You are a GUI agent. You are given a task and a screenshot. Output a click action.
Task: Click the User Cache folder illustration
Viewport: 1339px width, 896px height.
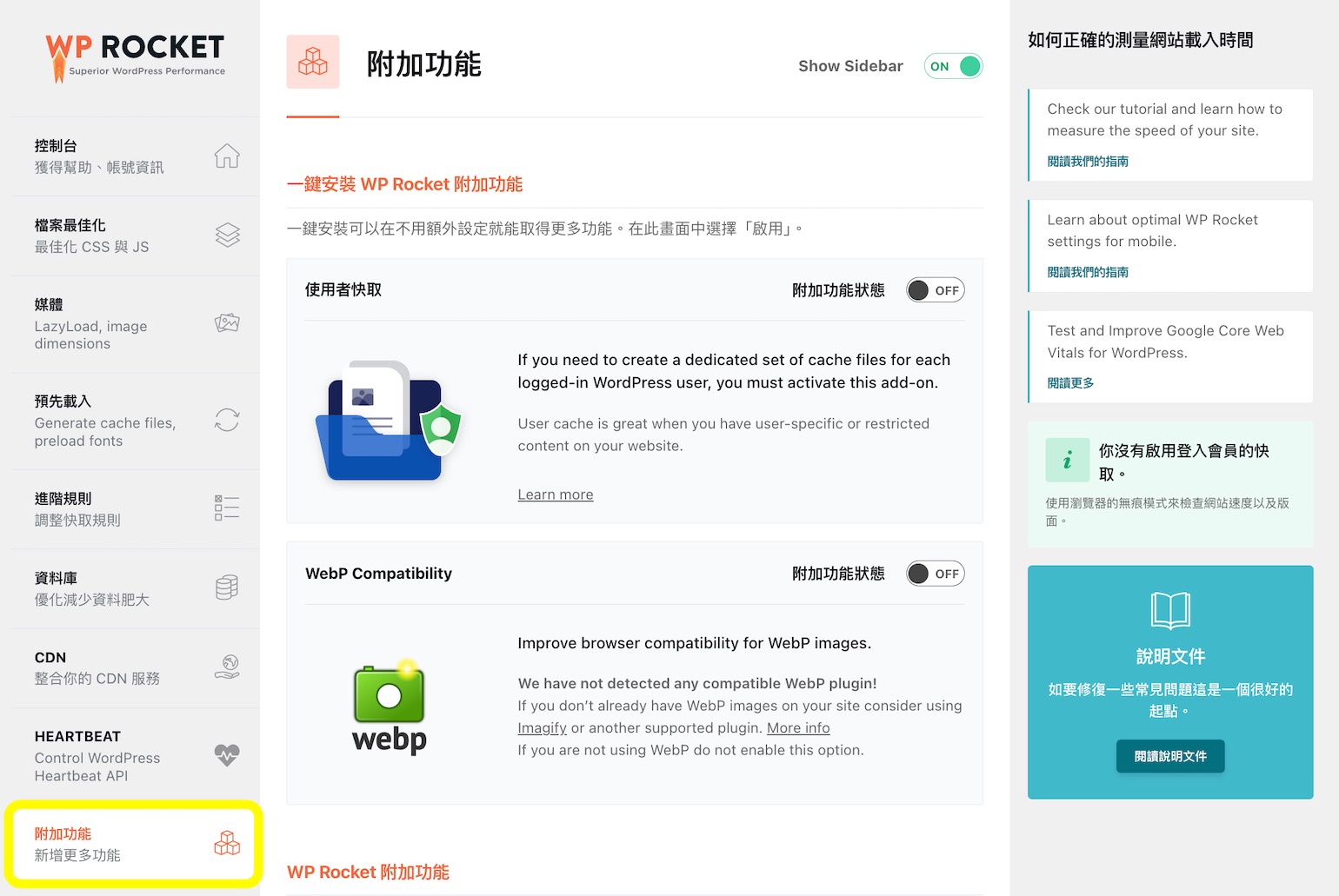coord(388,421)
